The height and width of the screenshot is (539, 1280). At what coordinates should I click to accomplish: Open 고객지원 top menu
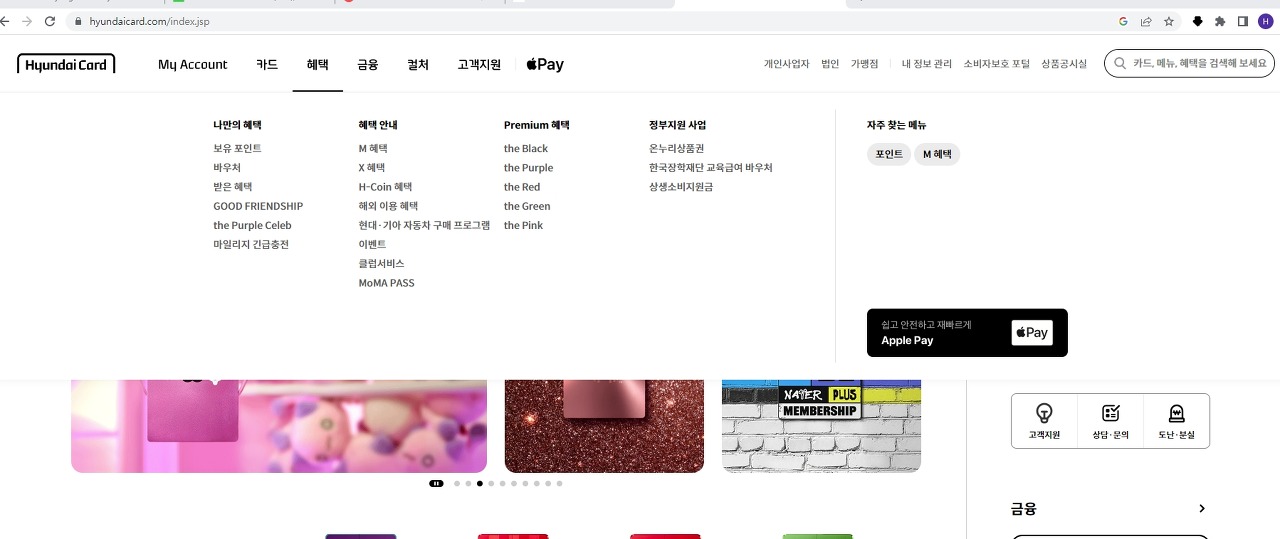tap(479, 64)
